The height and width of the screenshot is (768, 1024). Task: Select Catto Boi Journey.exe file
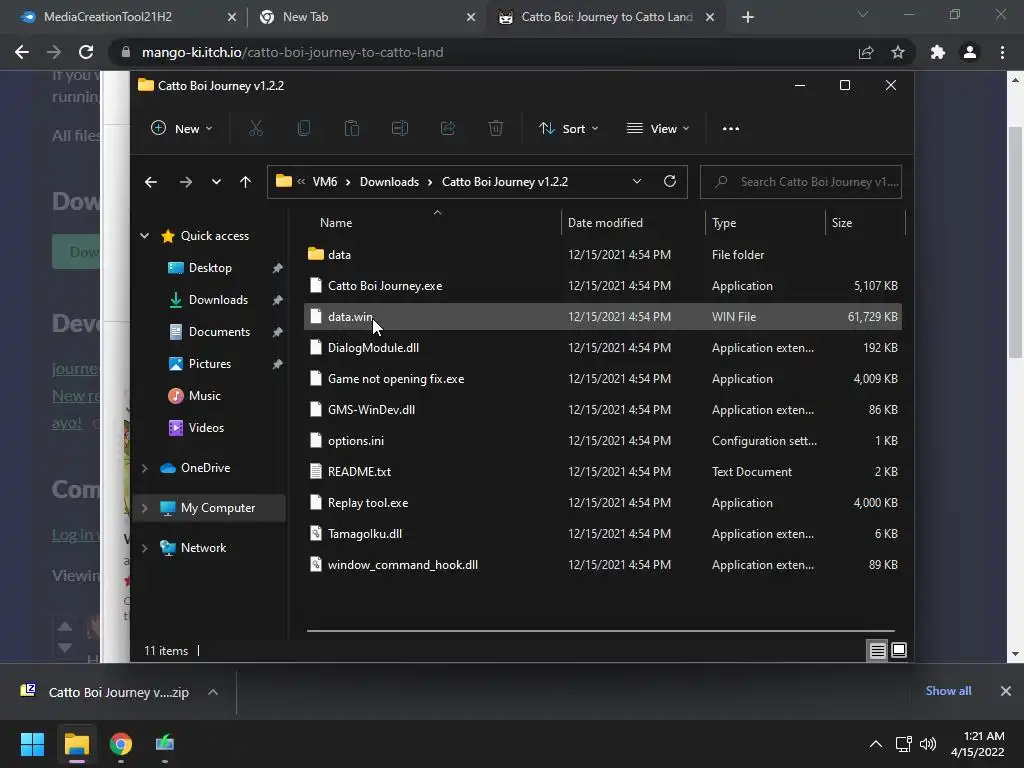(603, 285)
